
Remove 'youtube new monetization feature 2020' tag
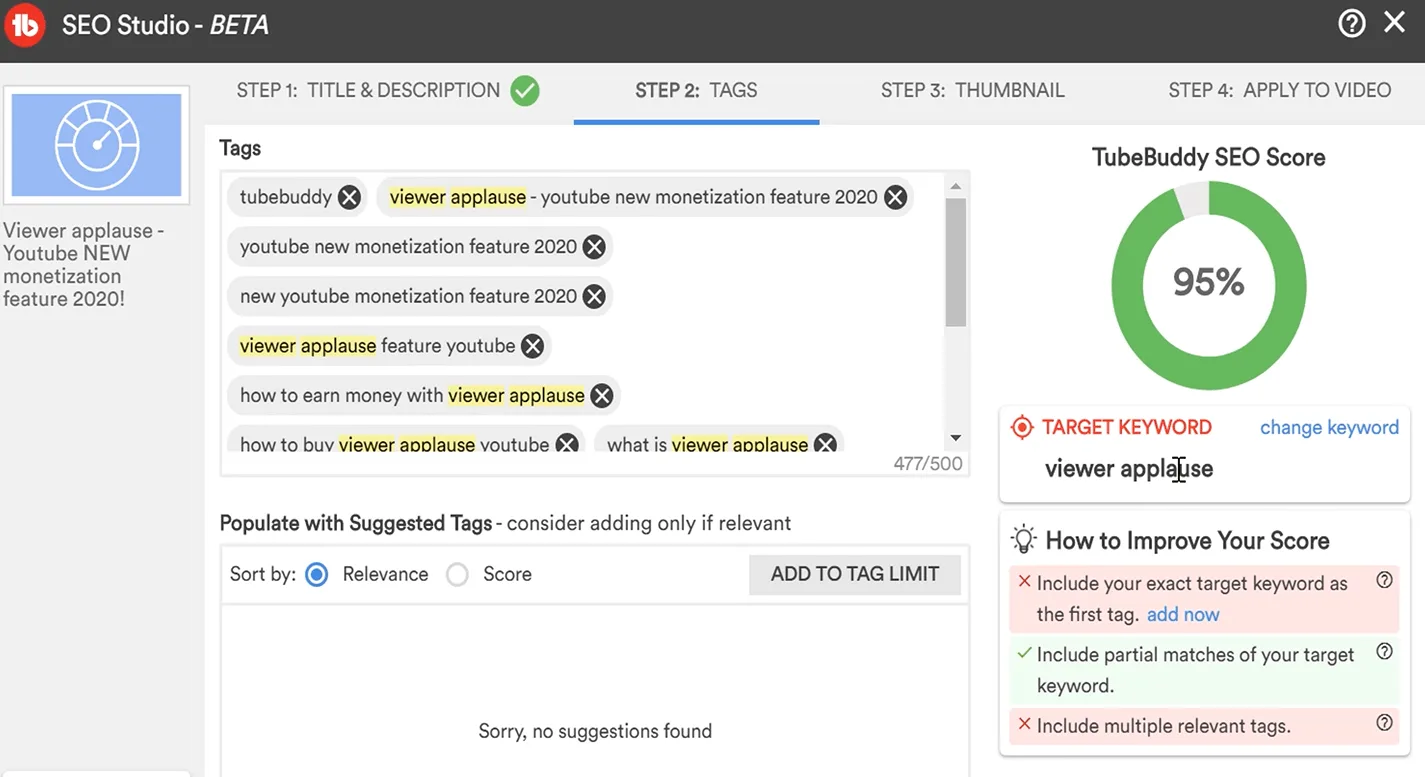click(x=594, y=246)
